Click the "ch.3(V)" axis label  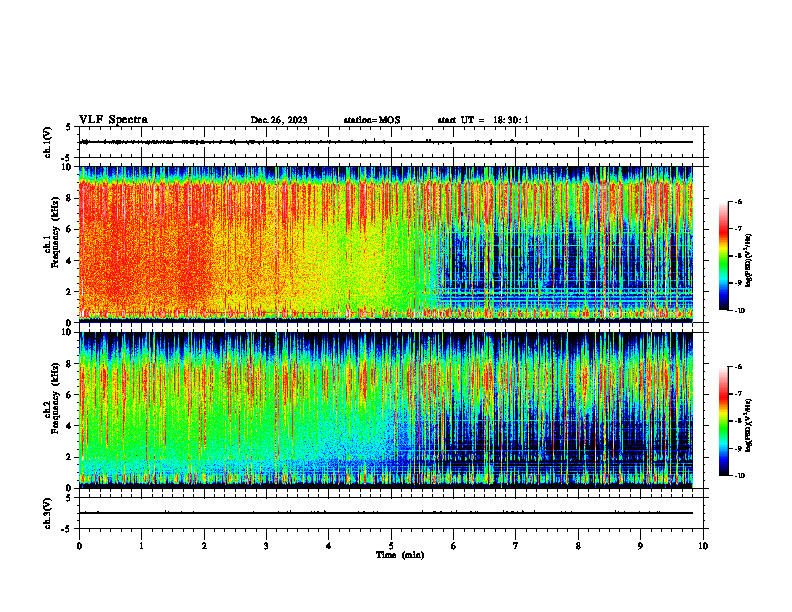[48, 513]
